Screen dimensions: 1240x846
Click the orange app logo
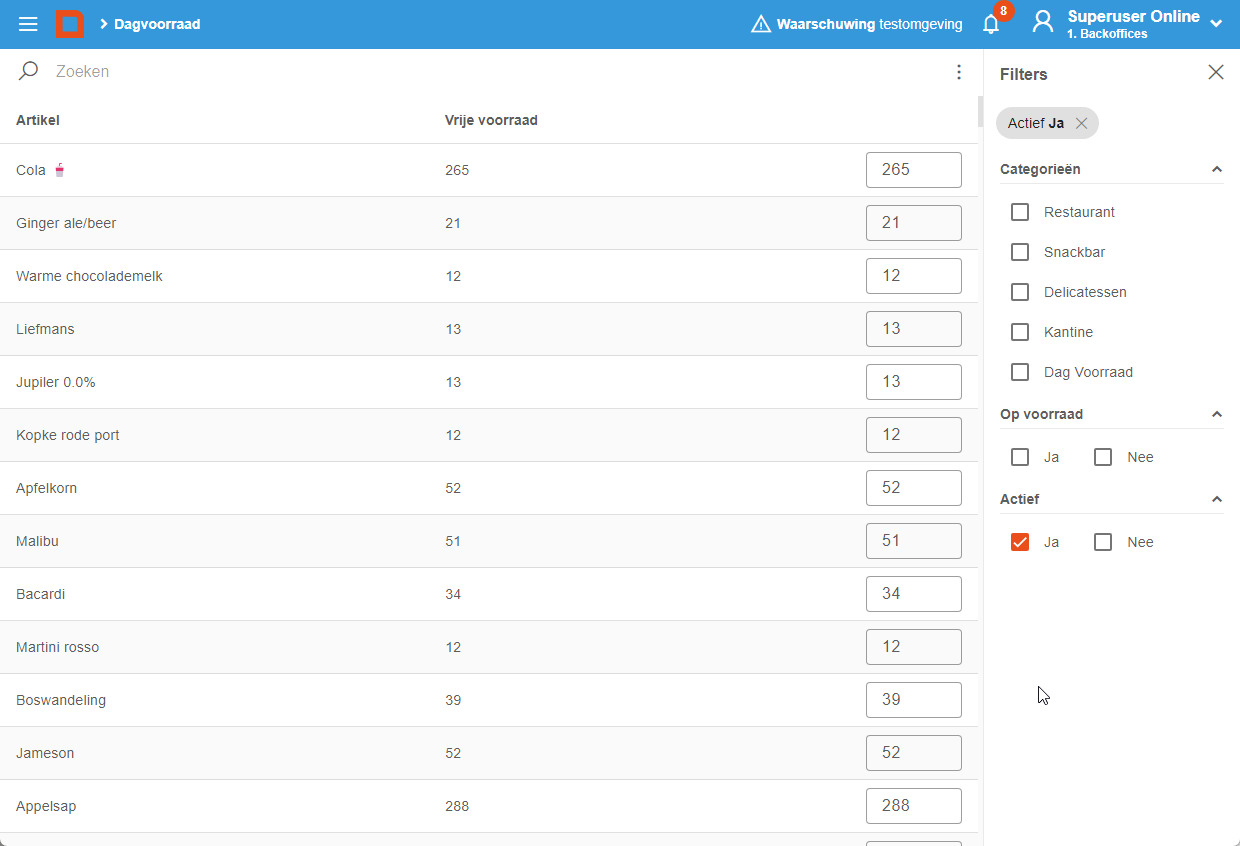[70, 24]
